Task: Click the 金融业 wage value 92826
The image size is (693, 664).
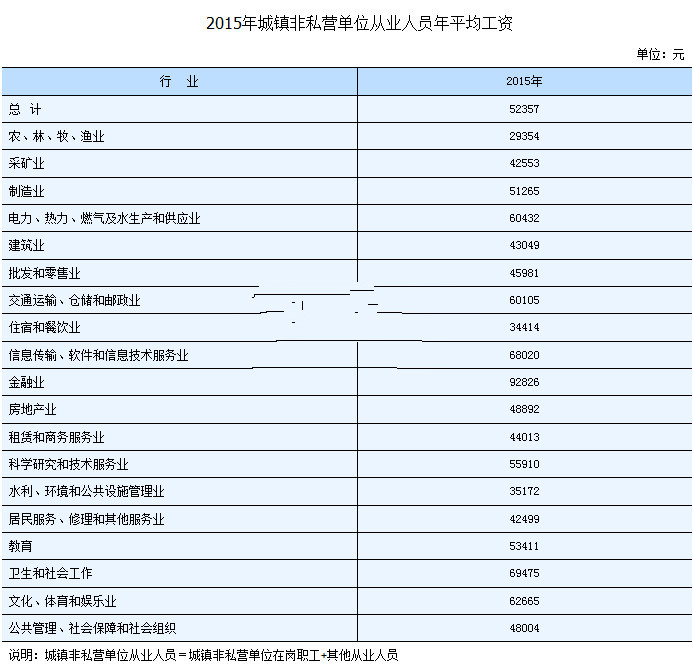Action: coord(524,382)
